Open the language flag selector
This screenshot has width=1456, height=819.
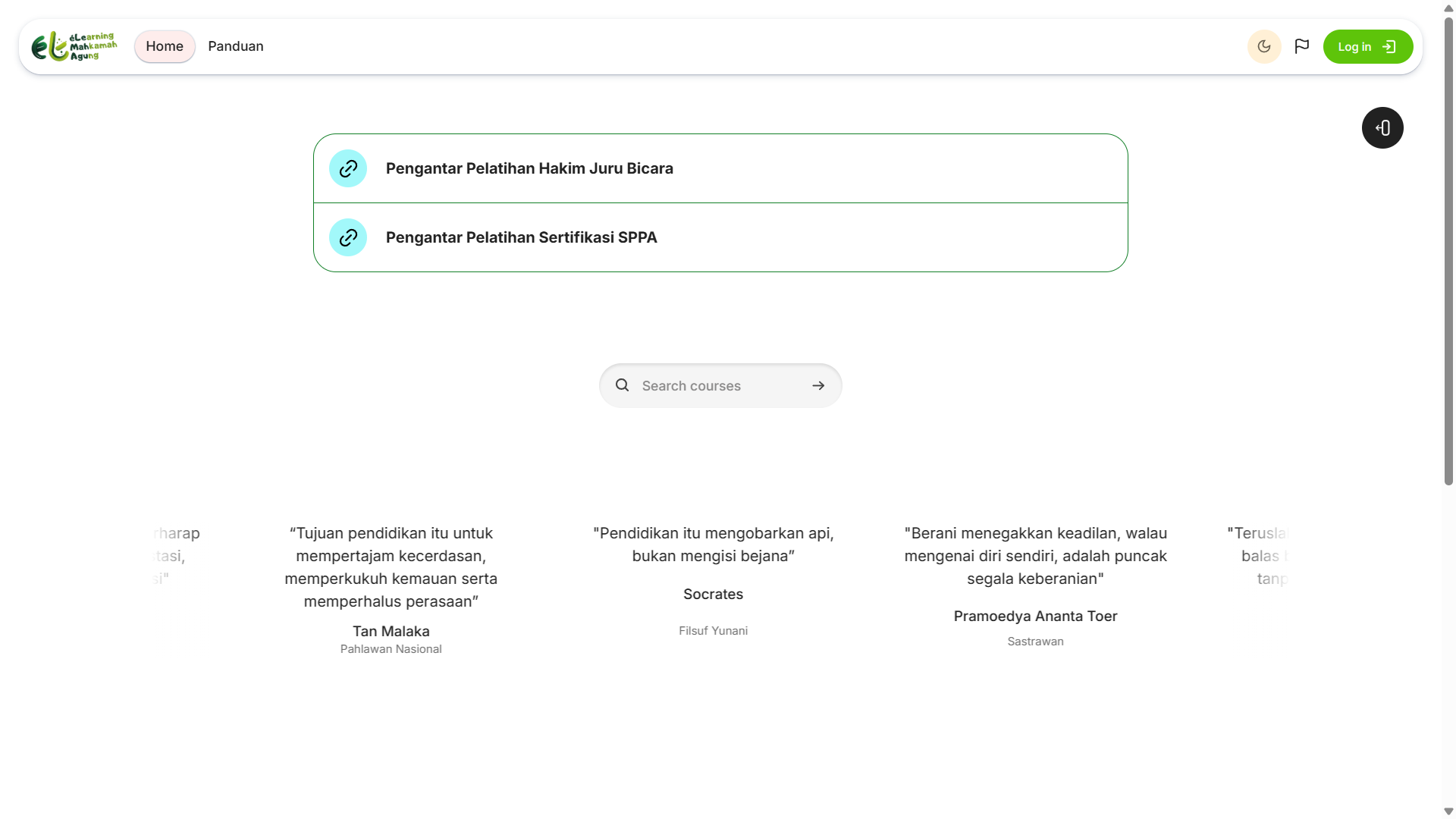(1302, 47)
